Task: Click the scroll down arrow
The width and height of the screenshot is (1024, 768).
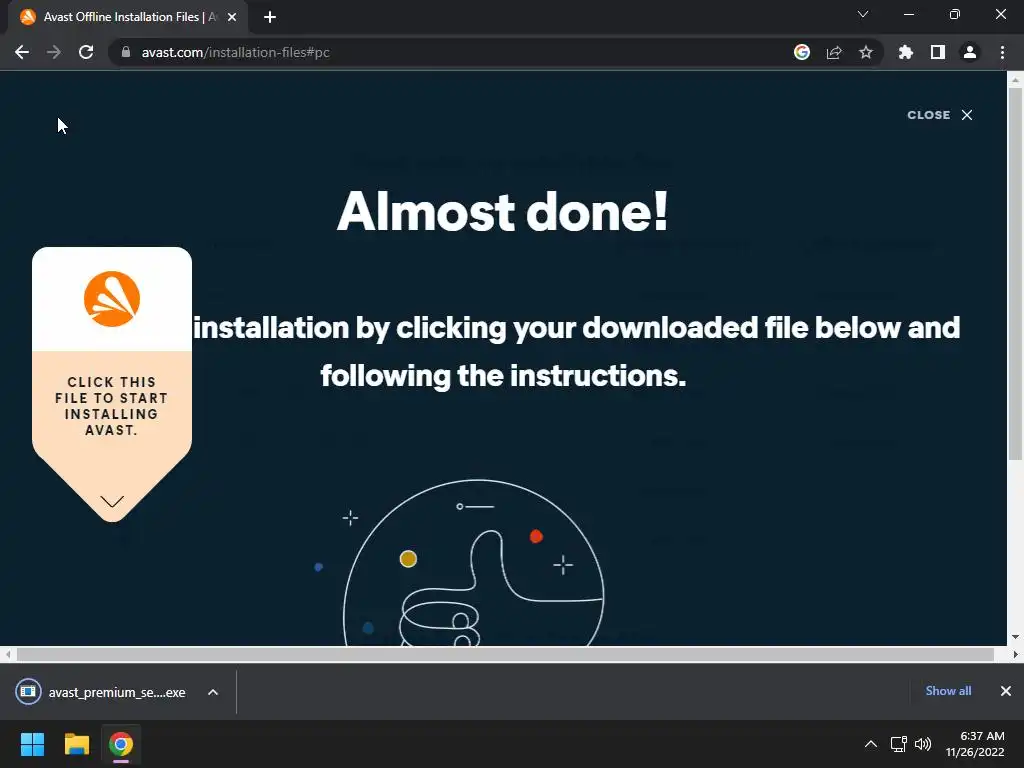Action: 1015,636
